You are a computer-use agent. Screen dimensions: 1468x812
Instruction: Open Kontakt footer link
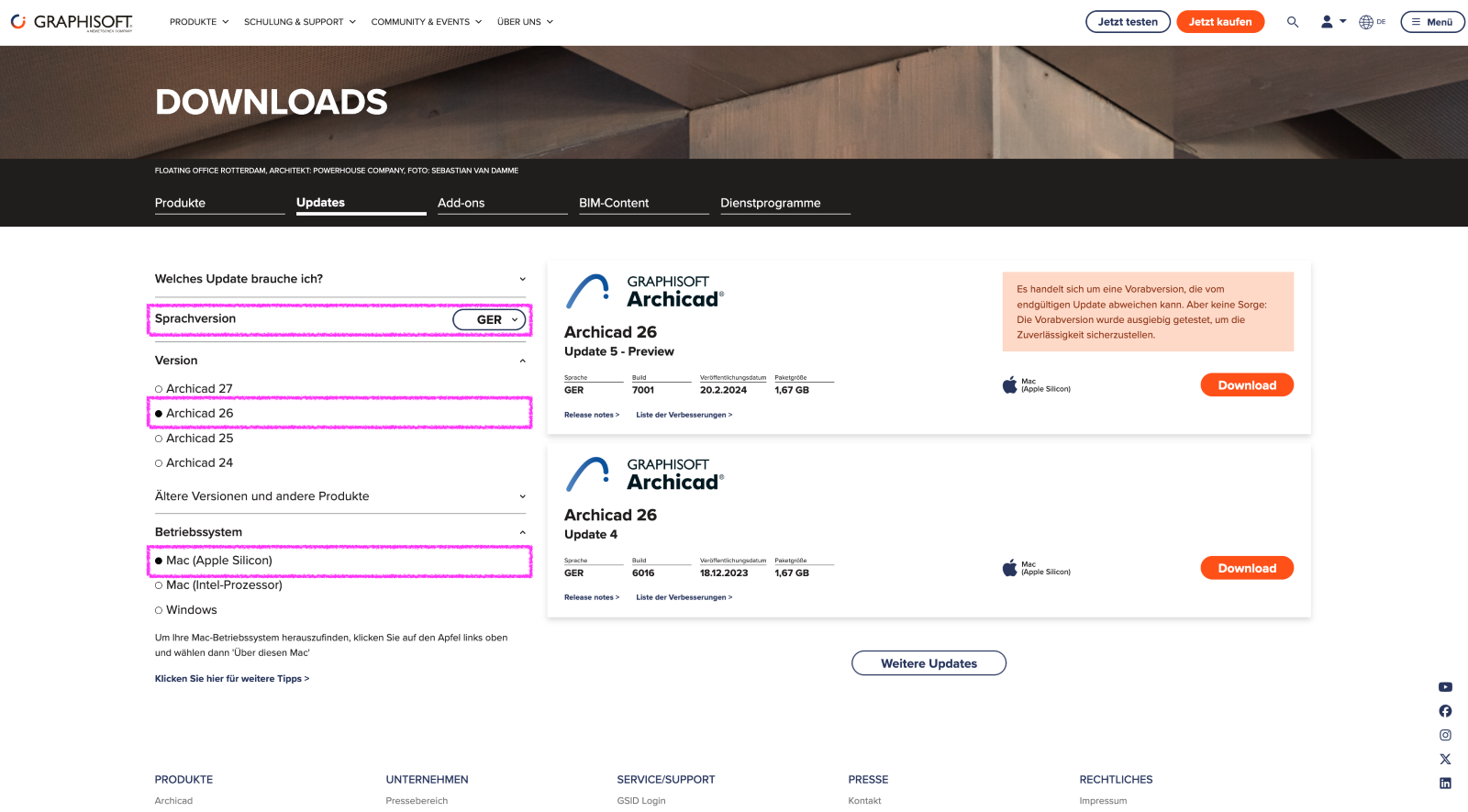[x=864, y=801]
